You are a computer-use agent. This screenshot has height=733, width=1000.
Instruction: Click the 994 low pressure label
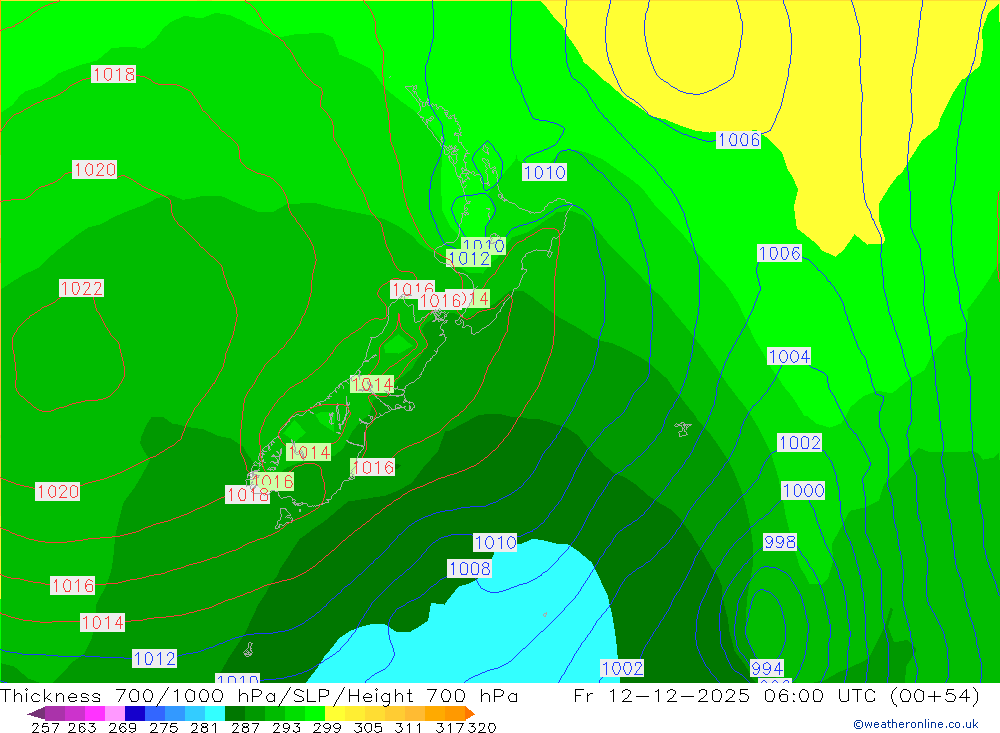[767, 669]
